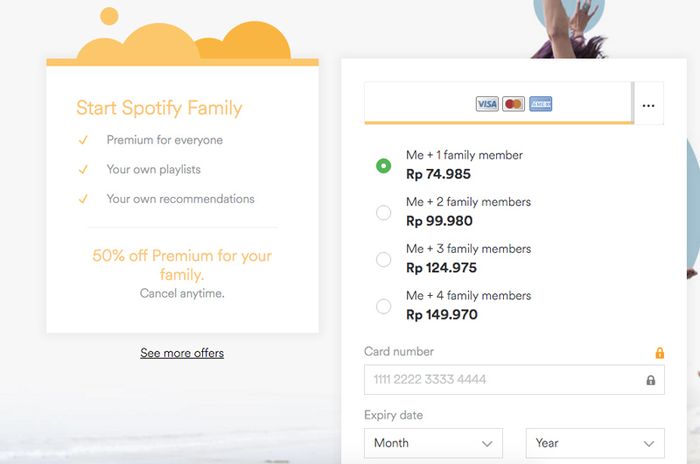The width and height of the screenshot is (700, 464).
Task: Click the Mastercard icon
Action: point(513,104)
